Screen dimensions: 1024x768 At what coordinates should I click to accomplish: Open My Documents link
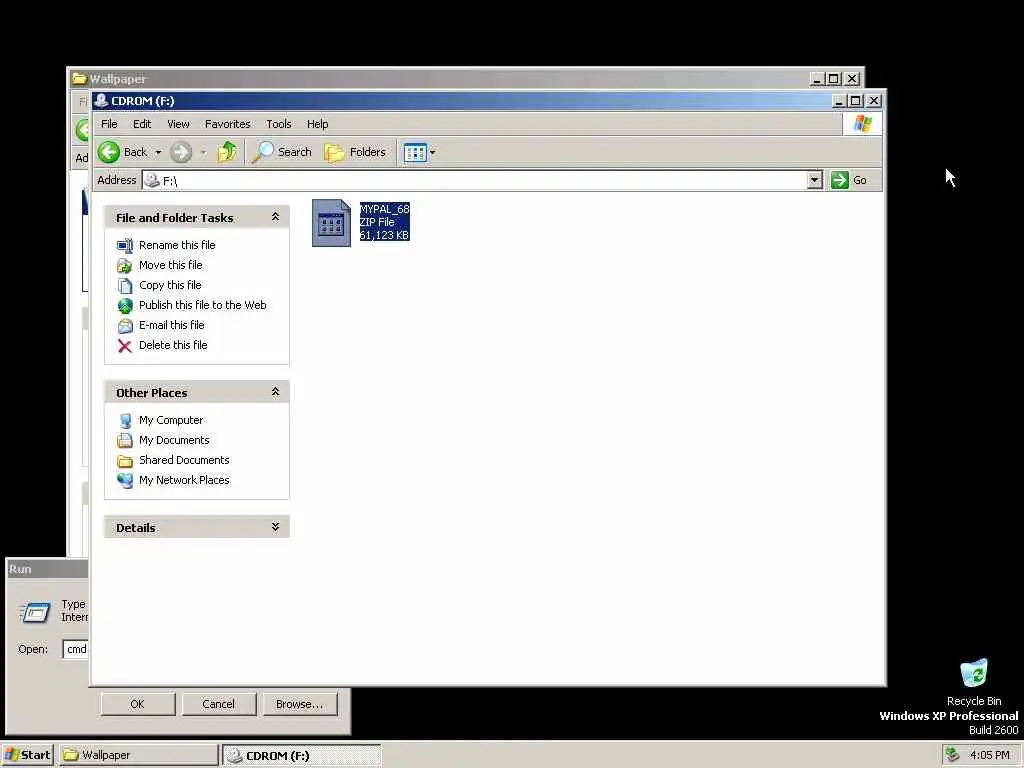point(174,440)
